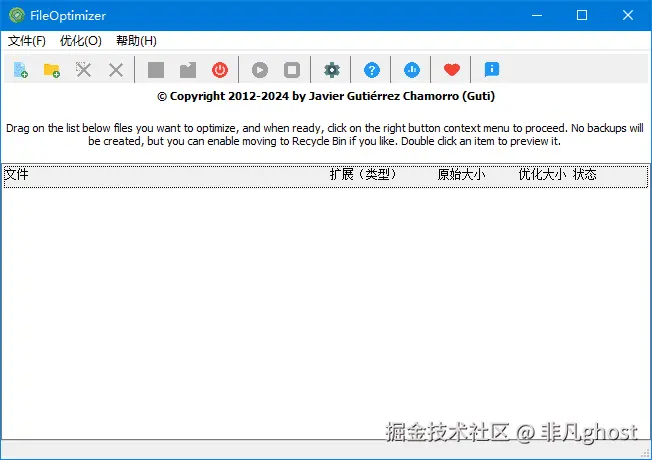Open help with blue question mark icon
This screenshot has width=652, height=460.
point(372,70)
